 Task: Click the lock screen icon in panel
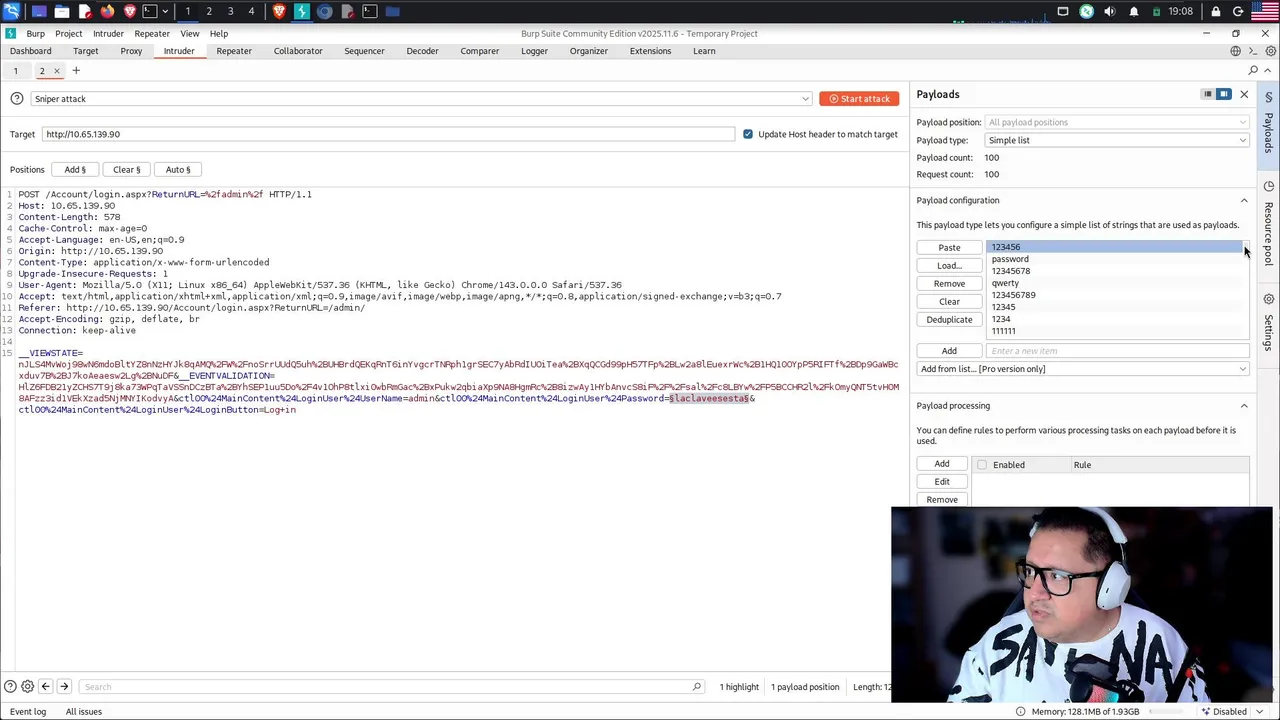point(1215,11)
